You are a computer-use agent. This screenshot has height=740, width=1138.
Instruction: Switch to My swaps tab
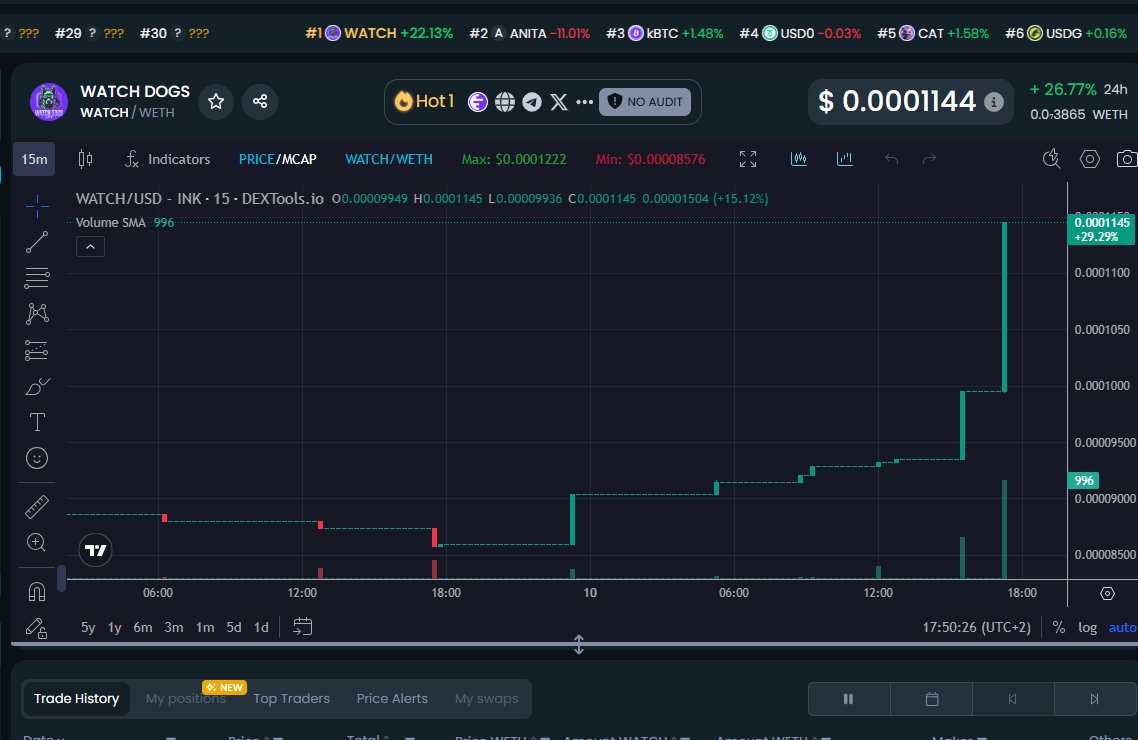coord(486,699)
